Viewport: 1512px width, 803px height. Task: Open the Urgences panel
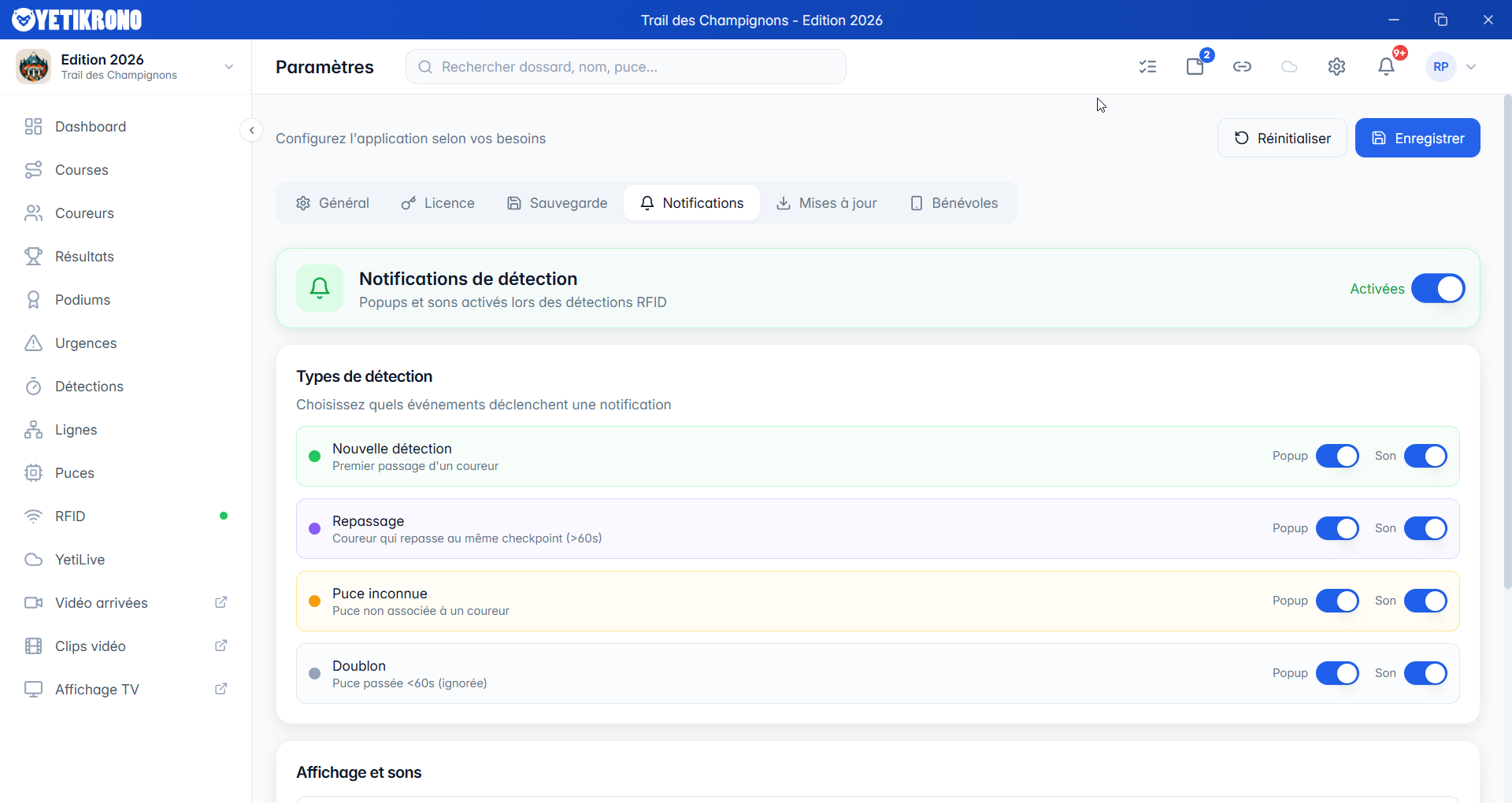(85, 342)
